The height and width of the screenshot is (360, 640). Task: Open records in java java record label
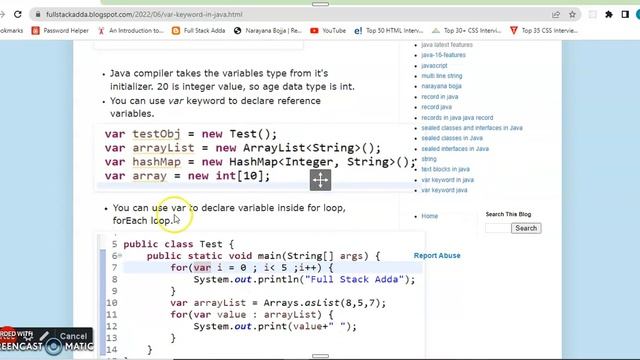click(457, 118)
